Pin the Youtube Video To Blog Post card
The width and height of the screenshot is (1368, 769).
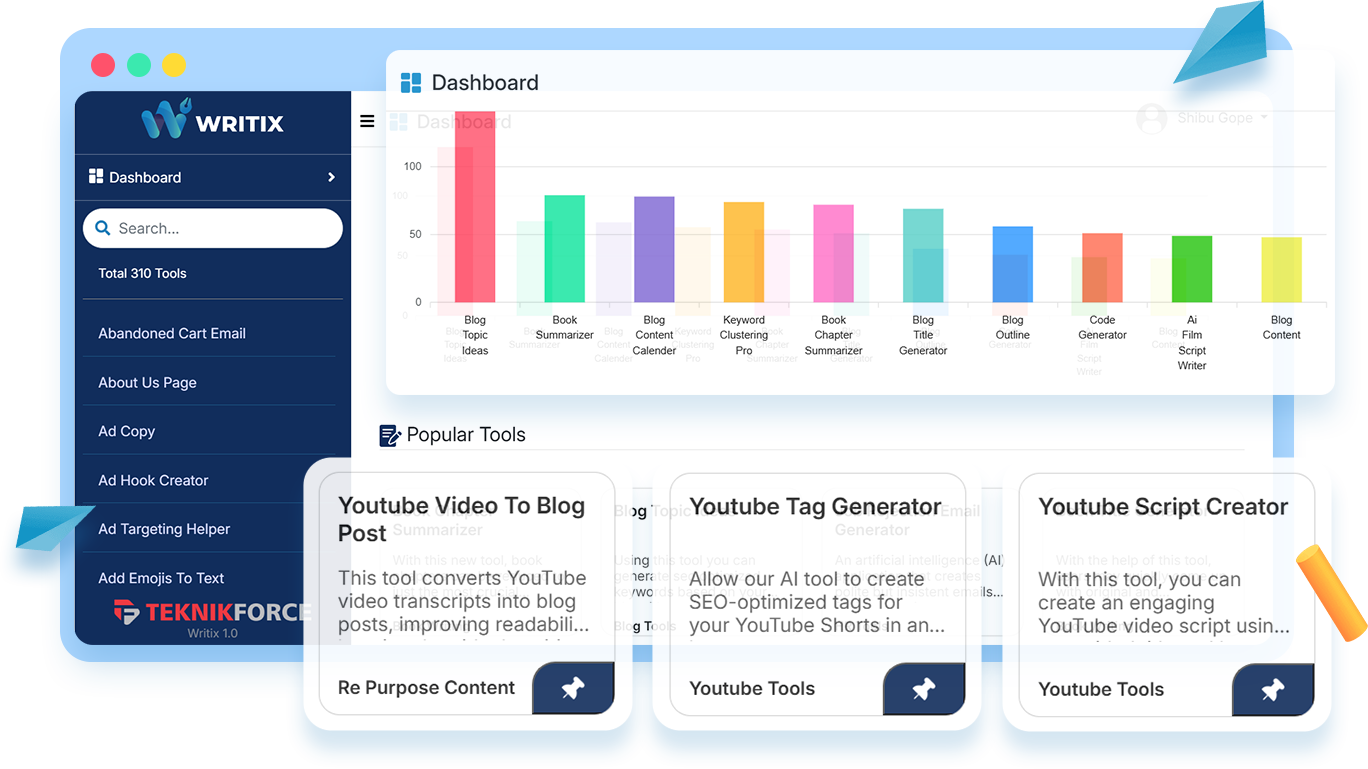(x=573, y=688)
